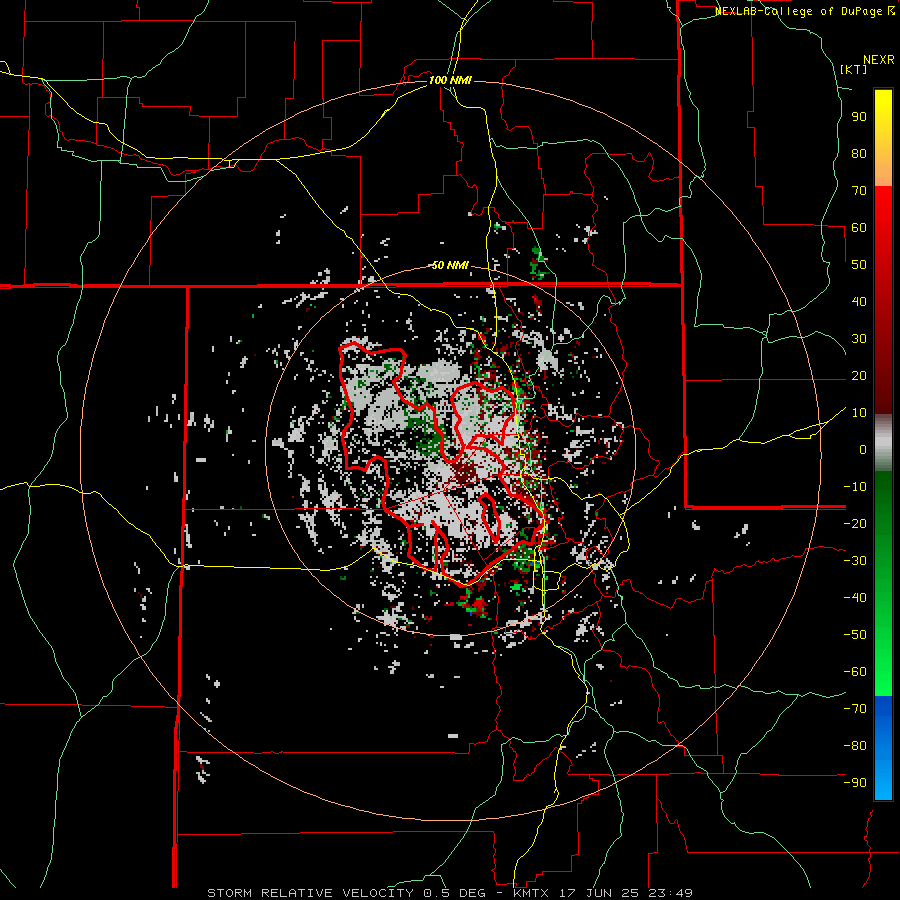Click the "30" tick label on the velocity scale
Screen dimensions: 900x900
click(x=859, y=339)
